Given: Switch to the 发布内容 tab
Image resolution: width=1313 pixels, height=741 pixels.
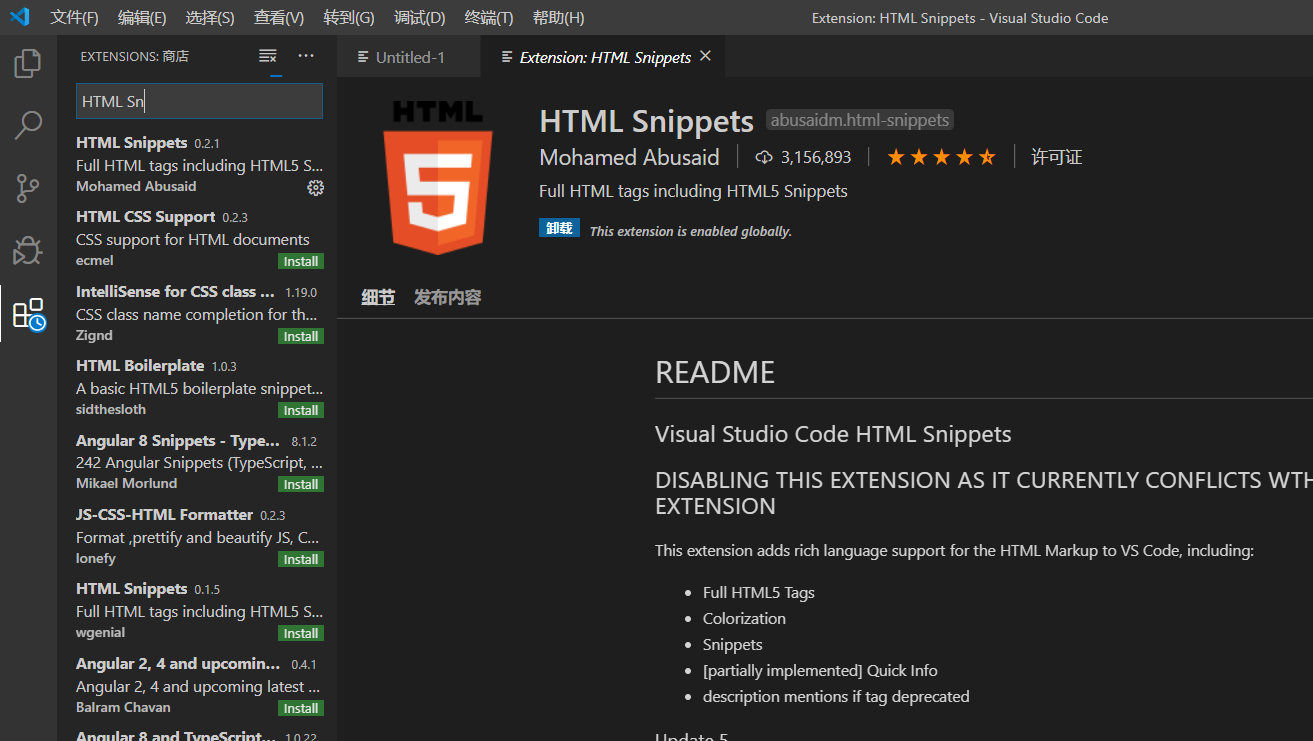Looking at the screenshot, I should point(448,297).
